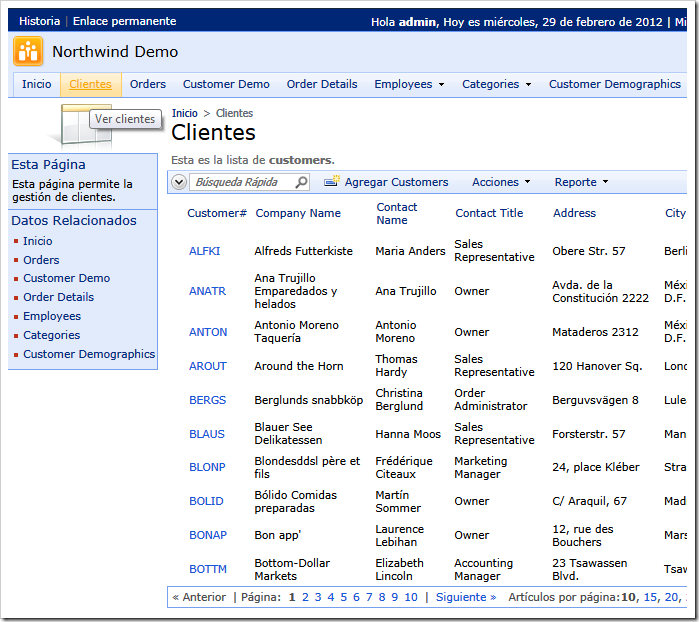The height and width of the screenshot is (622, 699).
Task: Select the Inicio tab in navigation bar
Action: (37, 84)
